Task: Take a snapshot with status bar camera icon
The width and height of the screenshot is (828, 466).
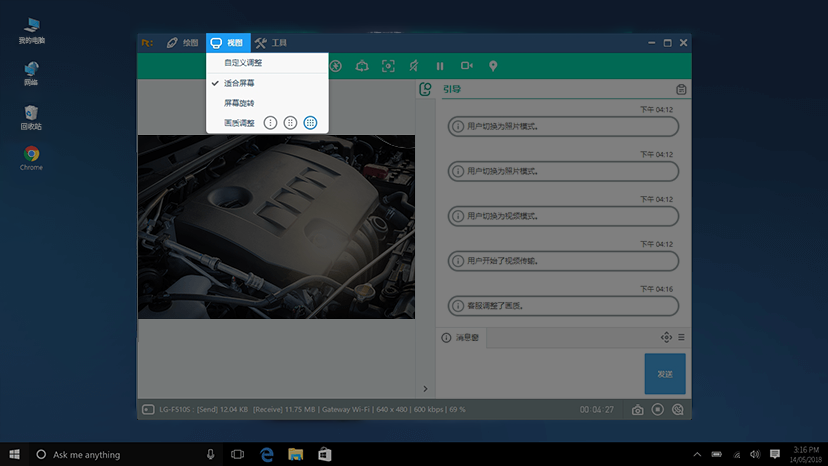Action: (637, 410)
